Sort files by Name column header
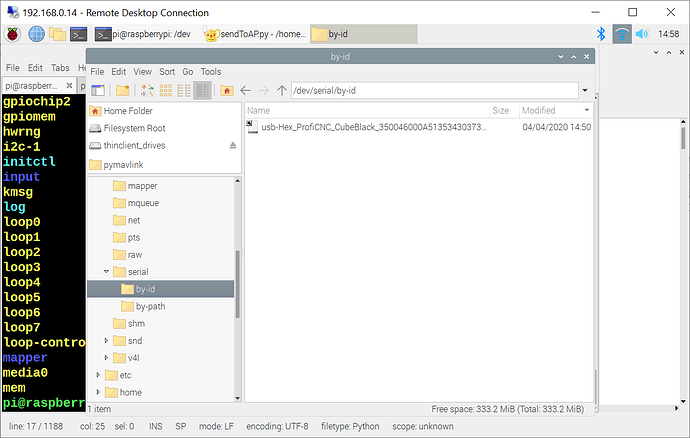 click(367, 110)
